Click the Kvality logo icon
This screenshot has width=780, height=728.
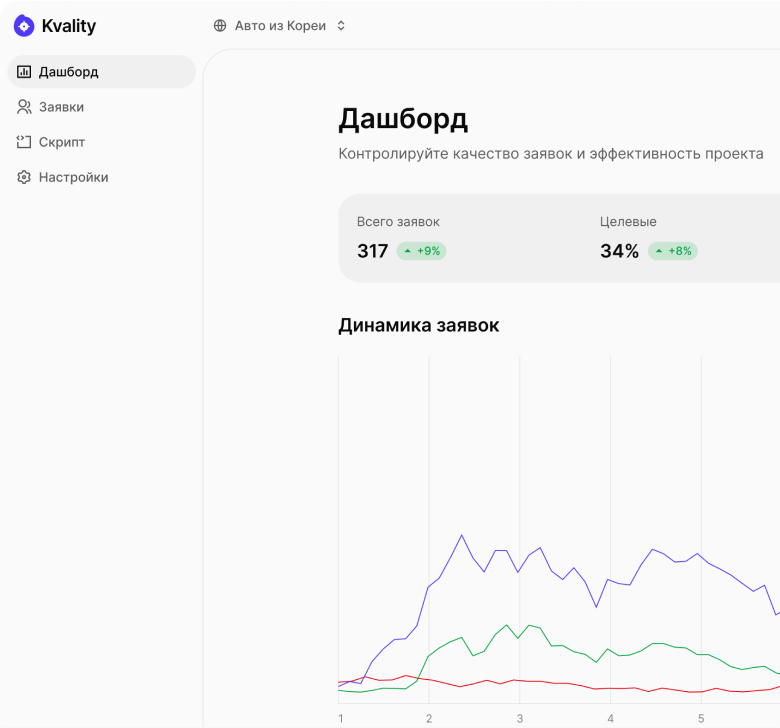[24, 26]
